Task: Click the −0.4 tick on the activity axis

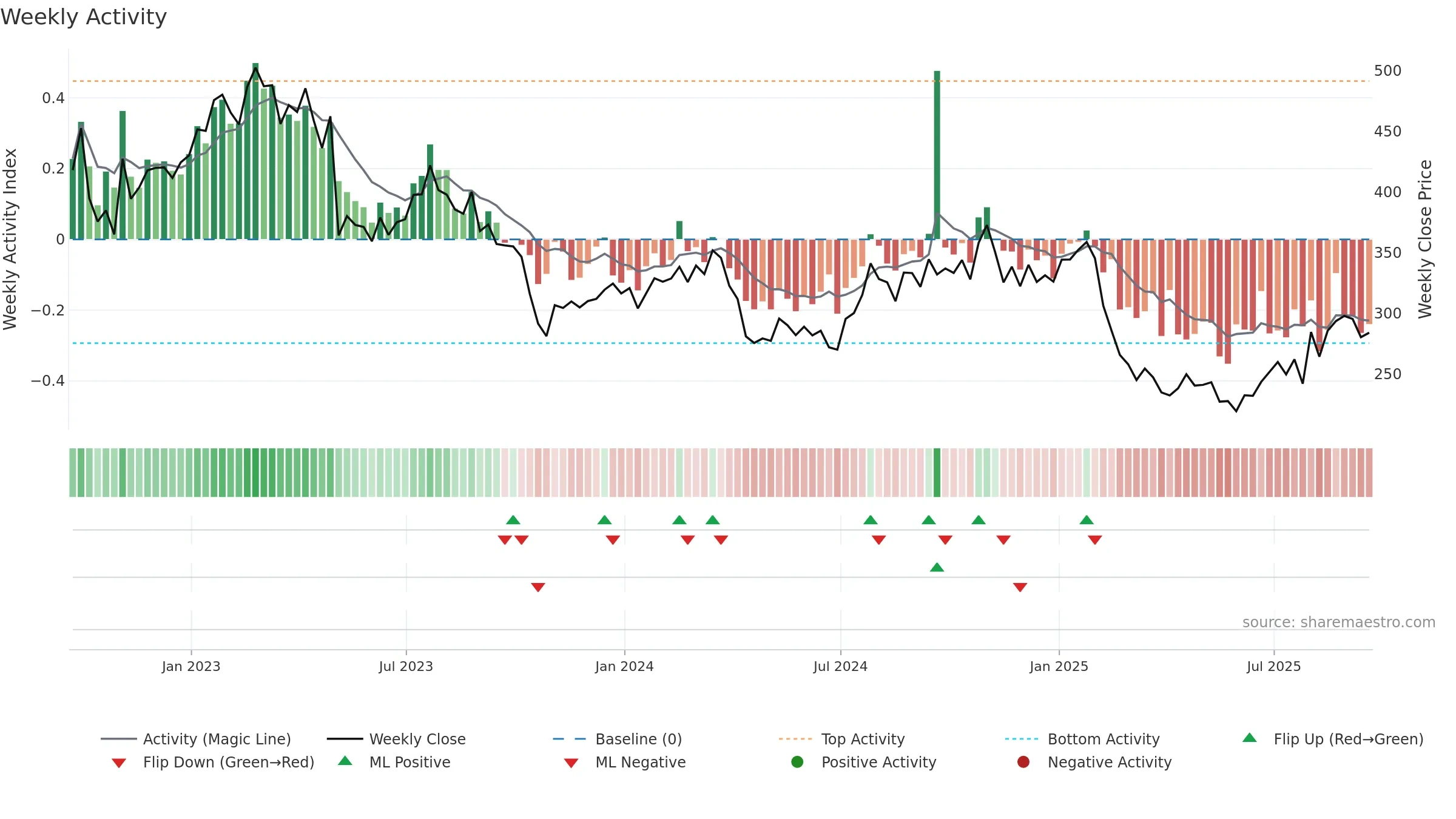Action: click(x=48, y=381)
